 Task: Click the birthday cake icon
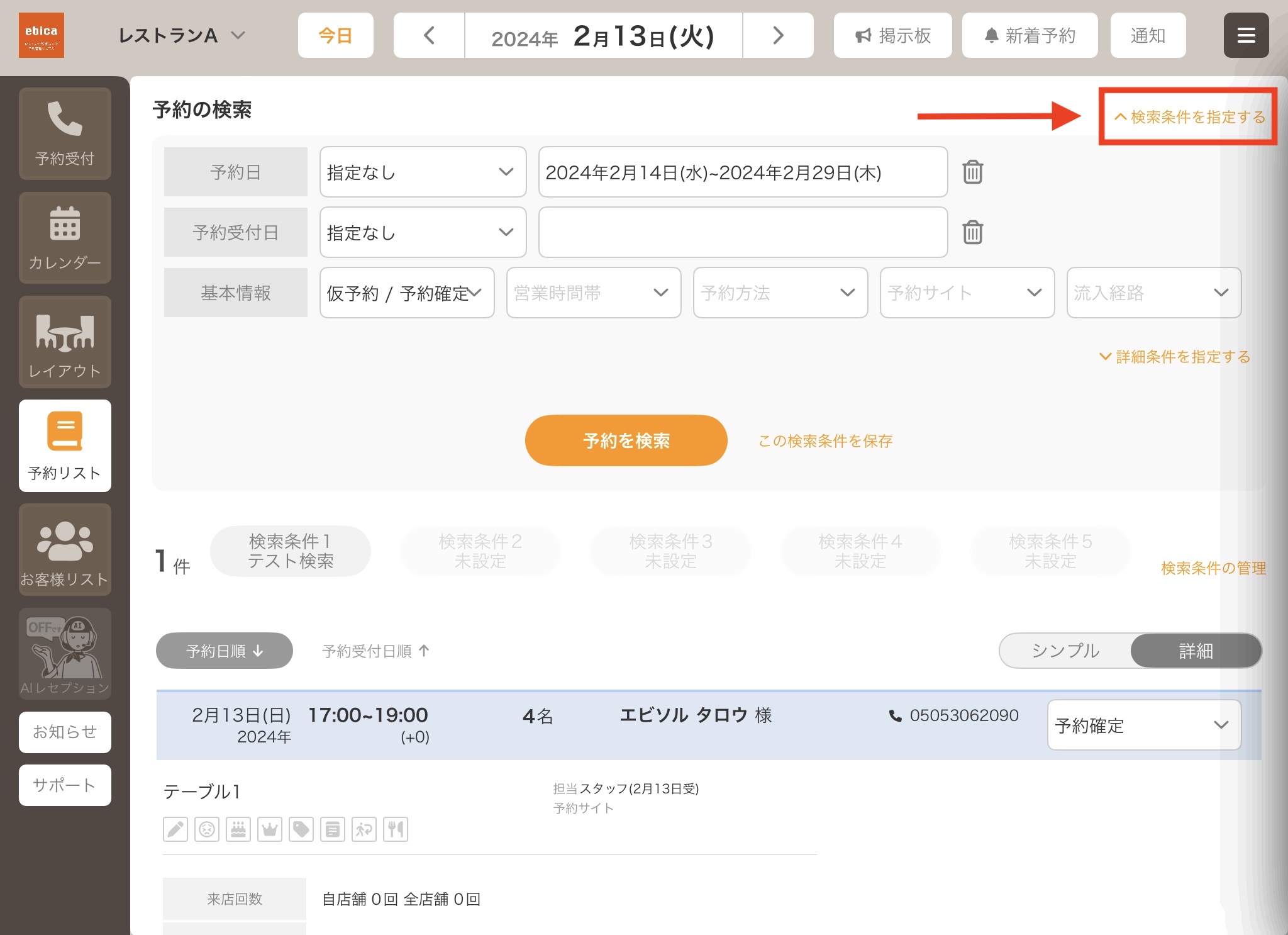tap(238, 829)
